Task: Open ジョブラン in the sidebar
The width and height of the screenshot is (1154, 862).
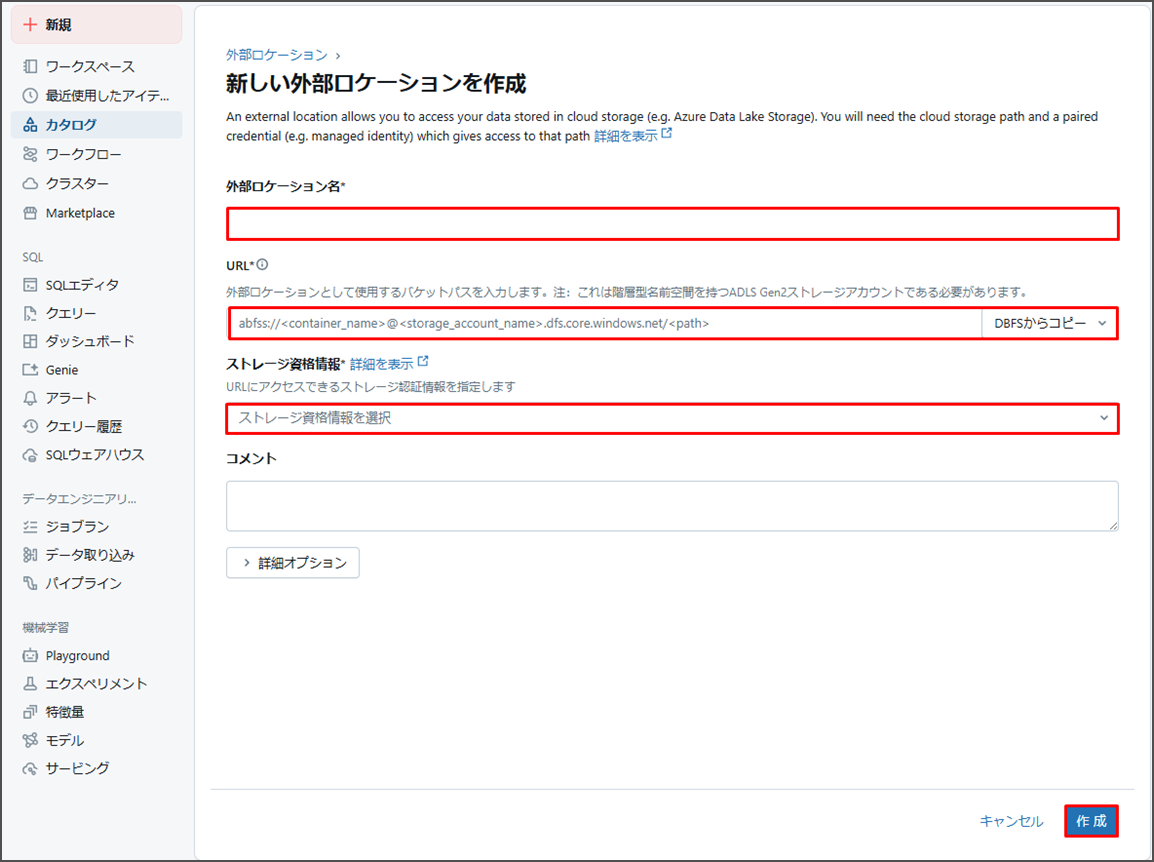Action: [96, 526]
